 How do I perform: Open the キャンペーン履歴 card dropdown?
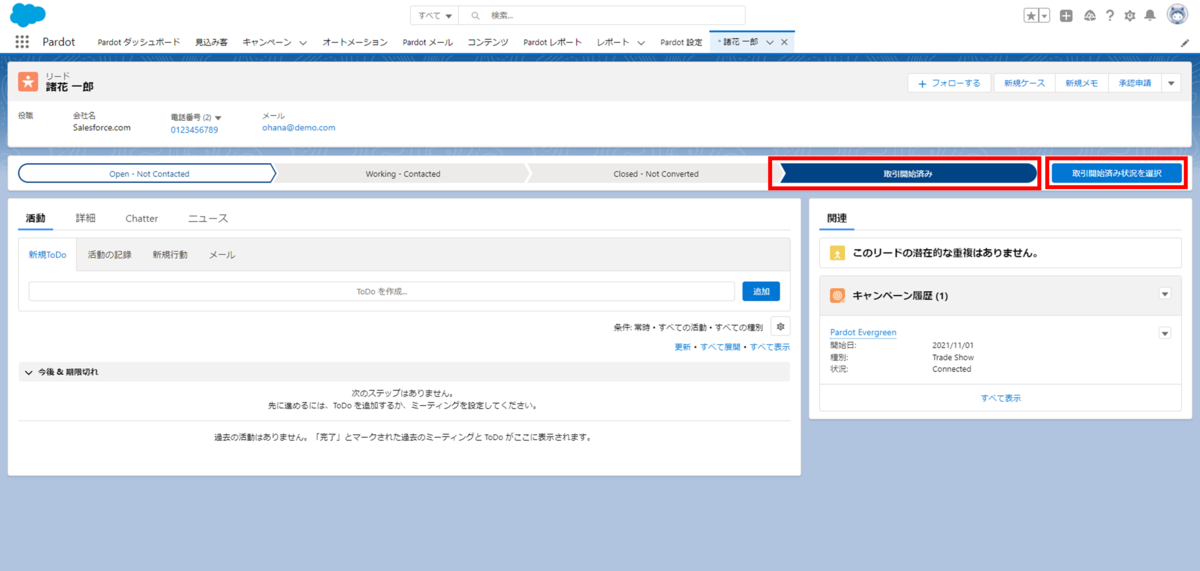pyautogui.click(x=1165, y=294)
